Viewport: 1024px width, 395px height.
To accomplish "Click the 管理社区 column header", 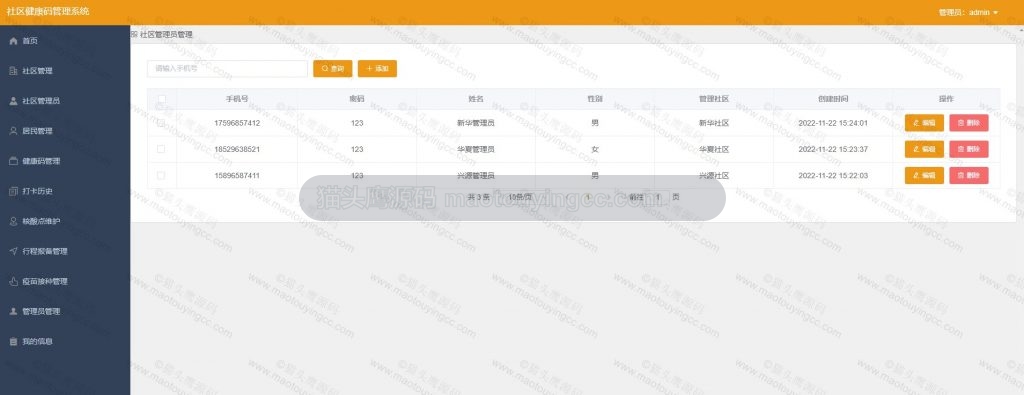I will [714, 99].
